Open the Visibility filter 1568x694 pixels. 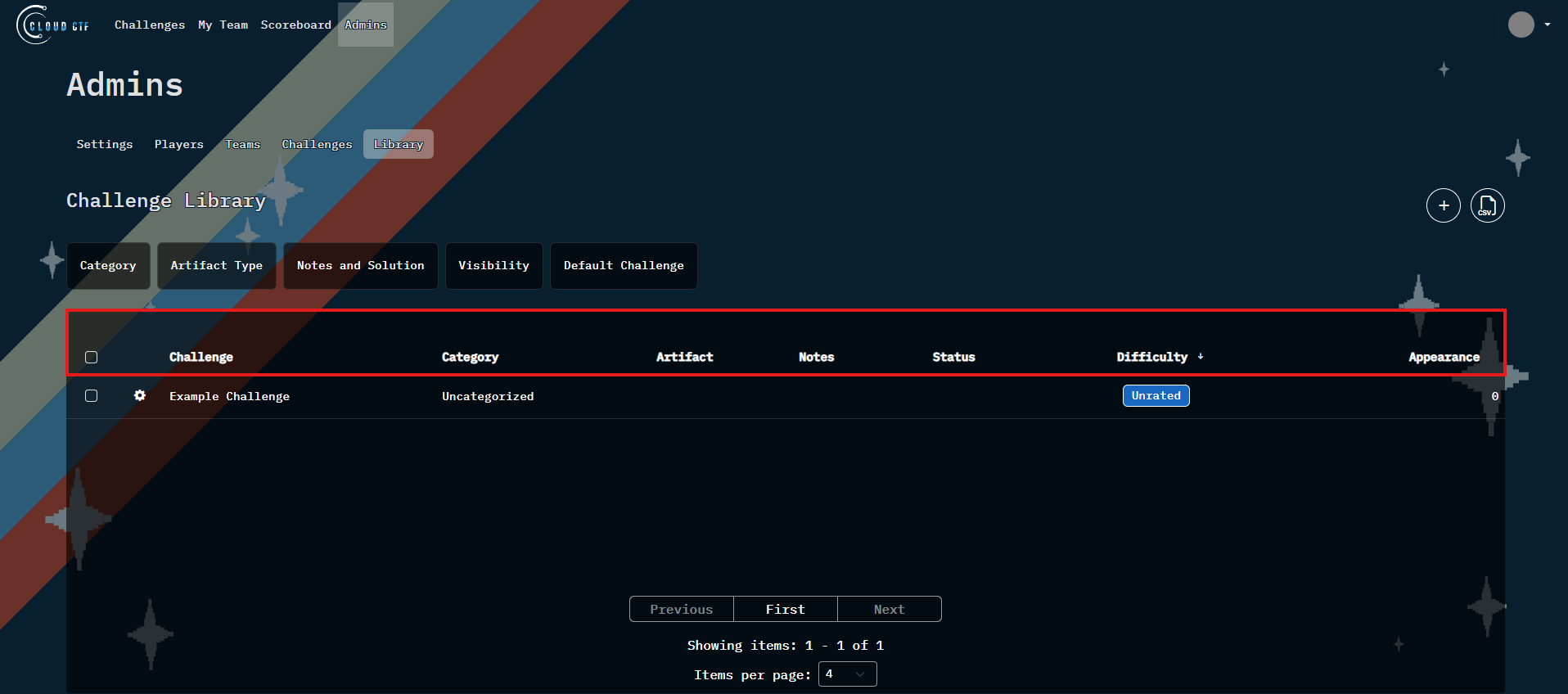click(x=493, y=265)
